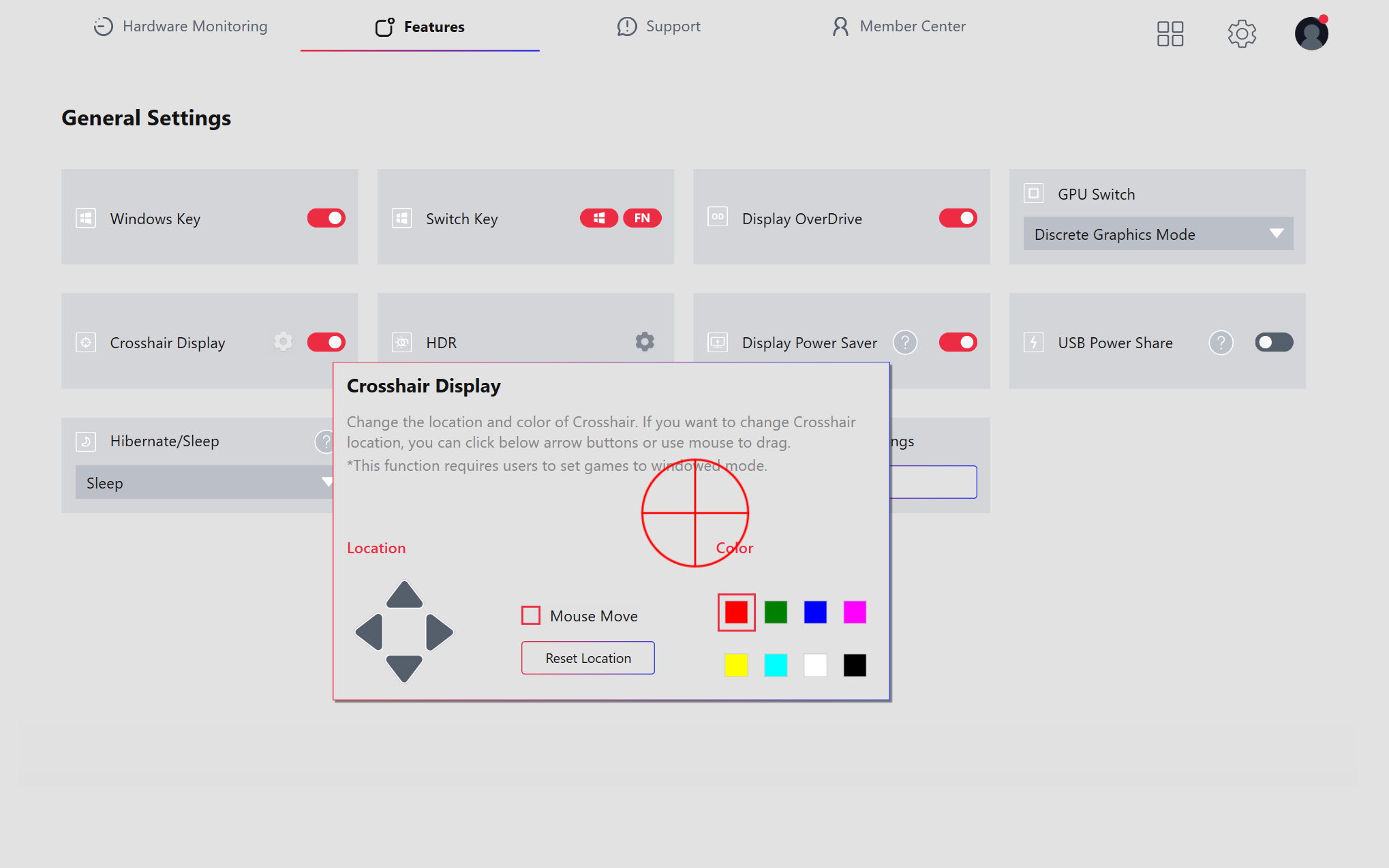Check the Mouse Move checkbox
The width and height of the screenshot is (1389, 868).
pyautogui.click(x=531, y=615)
